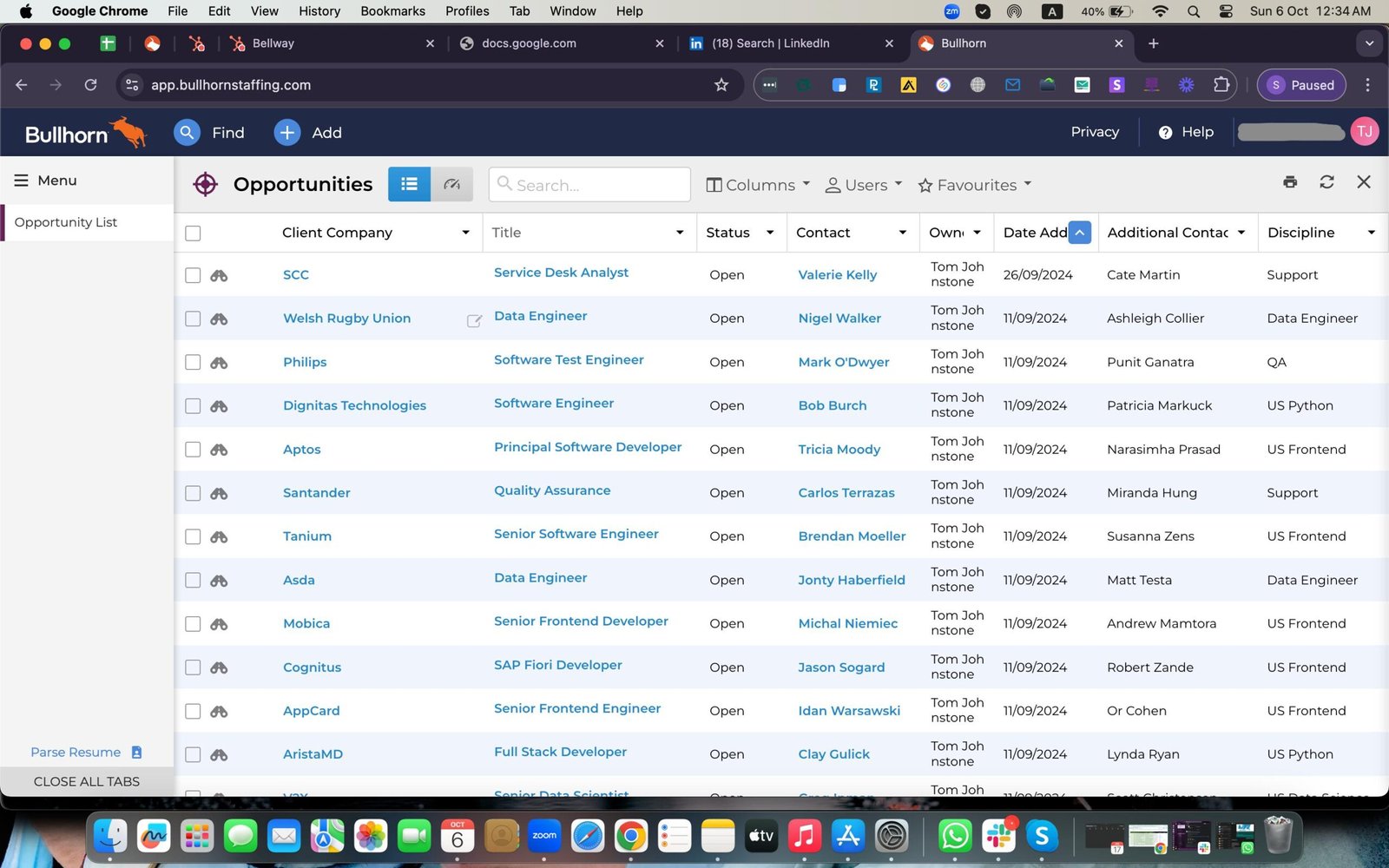Check the Asda row checkbox
This screenshot has height=868, width=1389.
click(x=193, y=580)
